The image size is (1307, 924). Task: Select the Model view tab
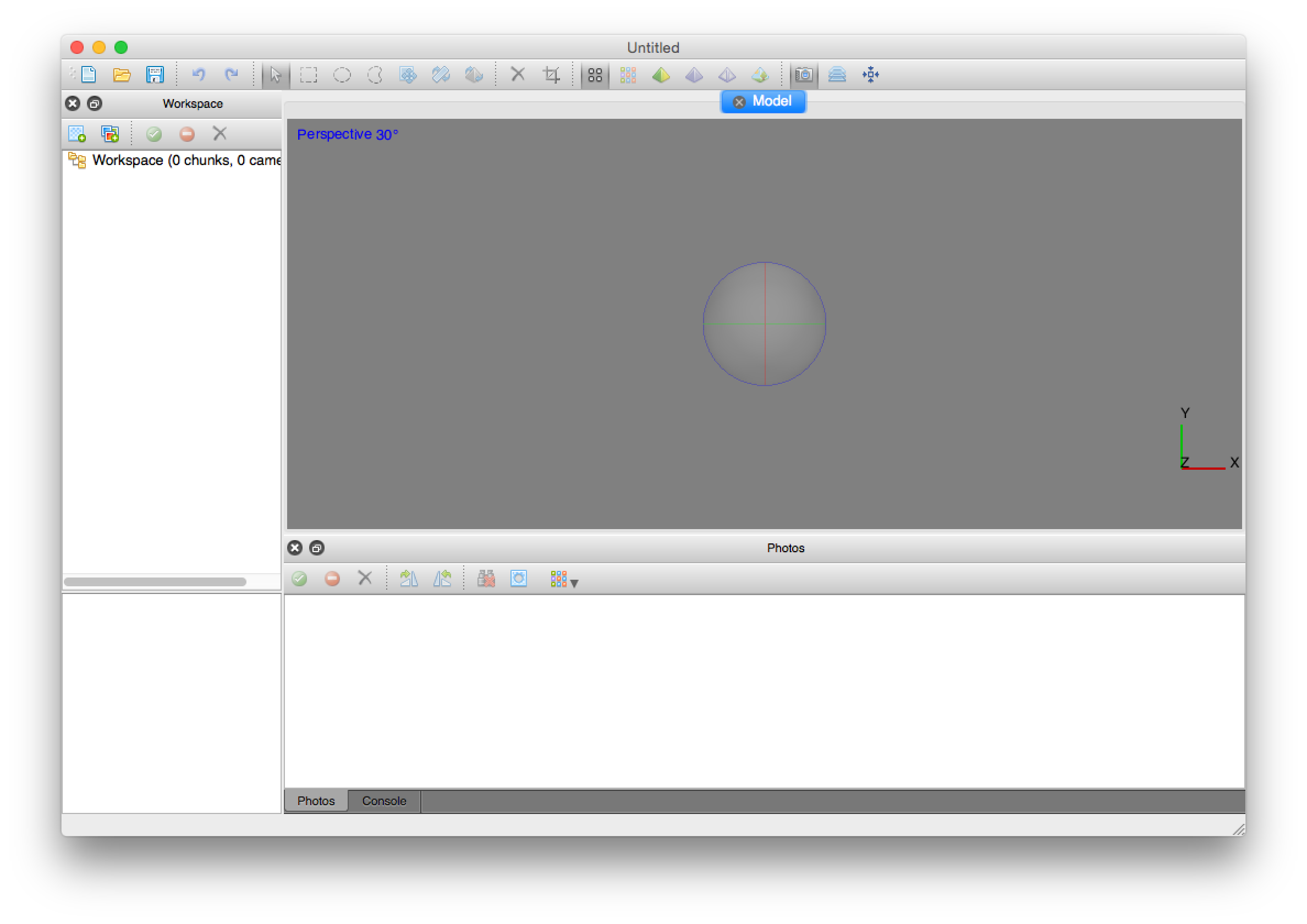(x=771, y=101)
